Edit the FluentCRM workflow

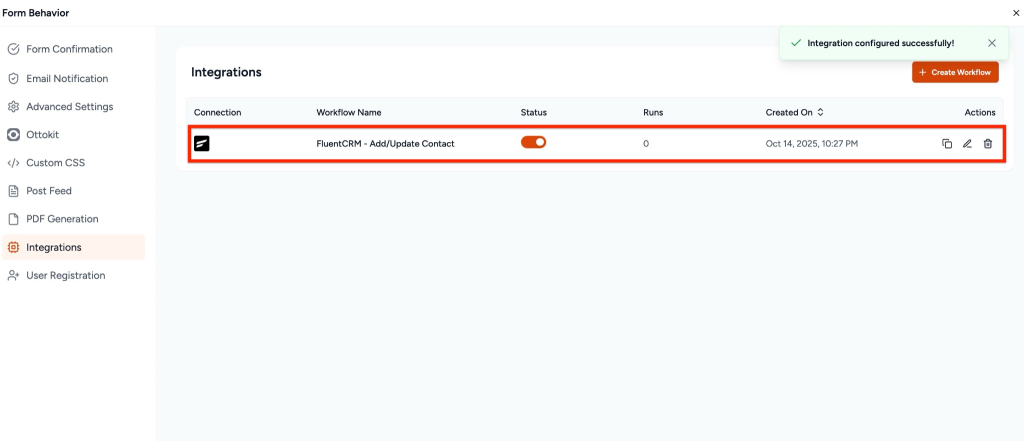coord(967,144)
